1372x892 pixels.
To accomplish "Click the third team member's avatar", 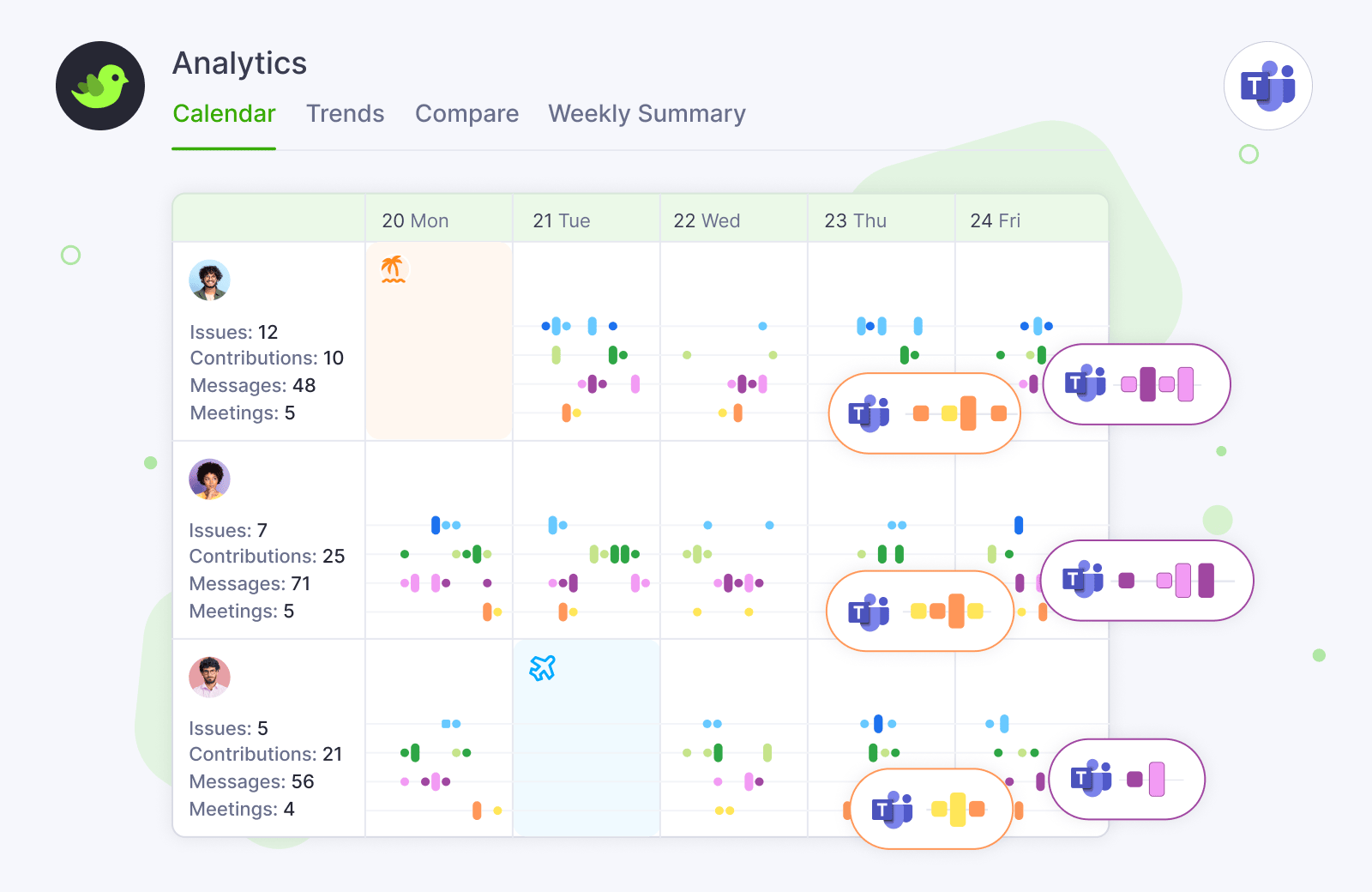I will 209,677.
